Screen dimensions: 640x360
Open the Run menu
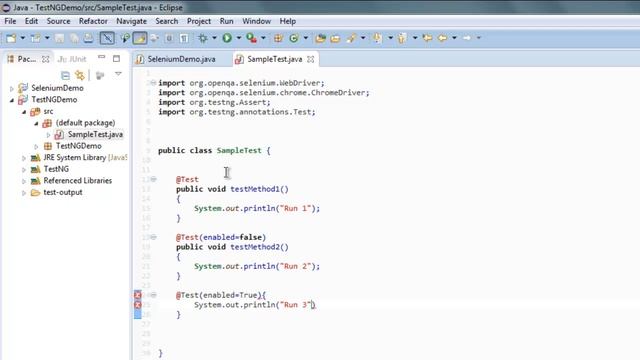click(227, 21)
